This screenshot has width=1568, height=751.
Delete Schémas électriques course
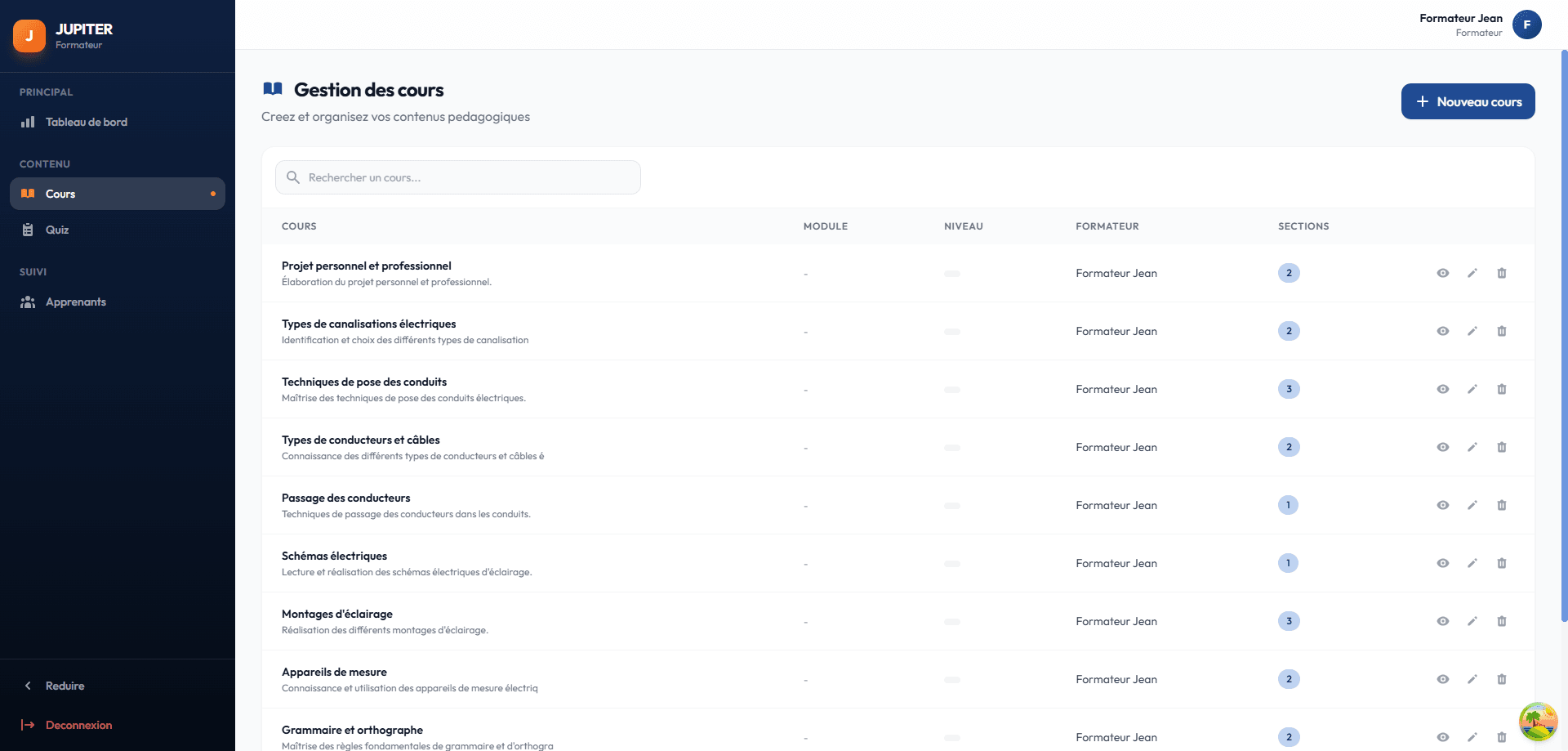click(1502, 563)
